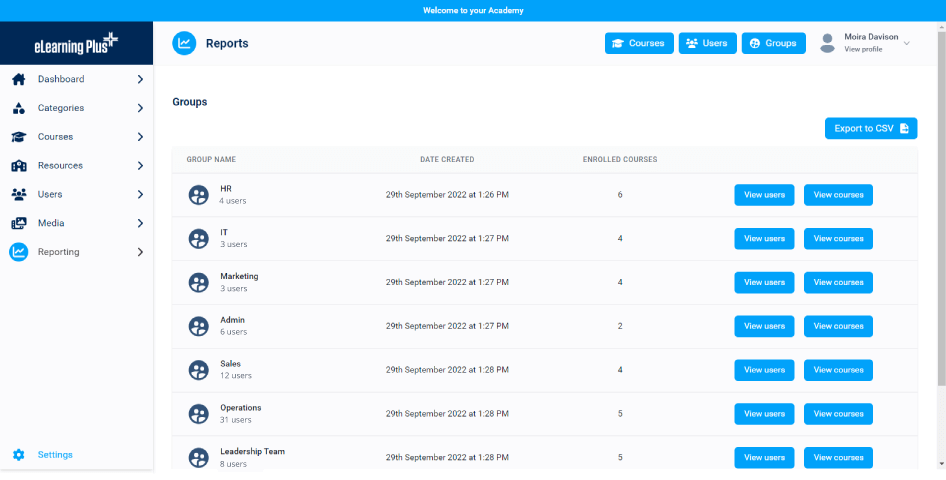This screenshot has height=480, width=946.
Task: Expand the Reporting sidebar chevron
Action: [x=140, y=252]
